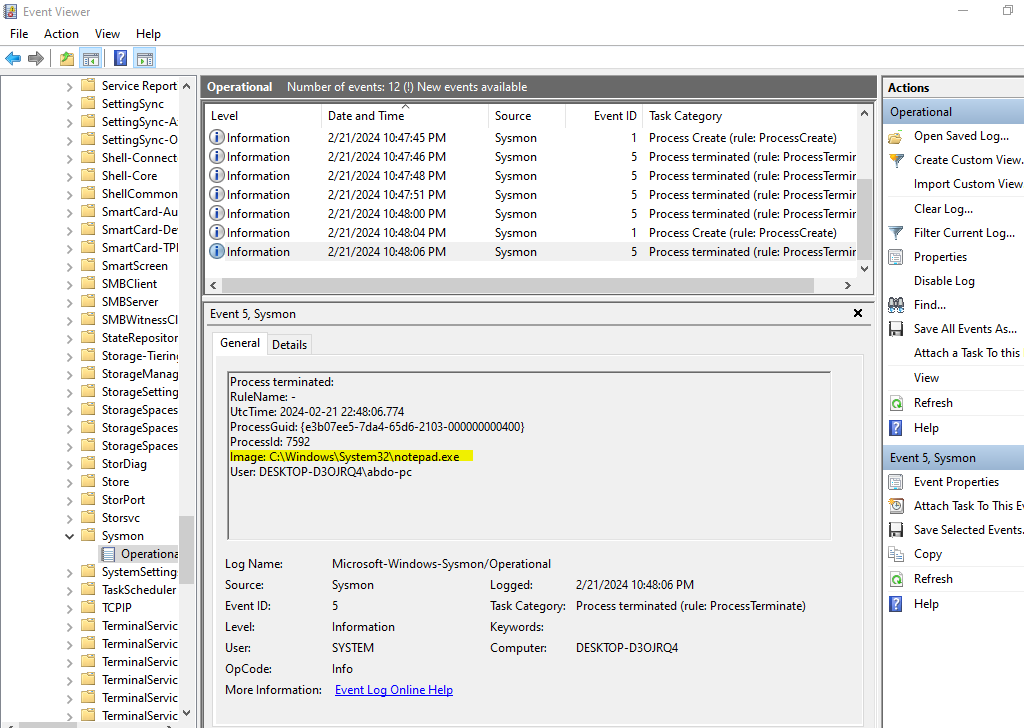Open the Action menu

click(x=61, y=33)
